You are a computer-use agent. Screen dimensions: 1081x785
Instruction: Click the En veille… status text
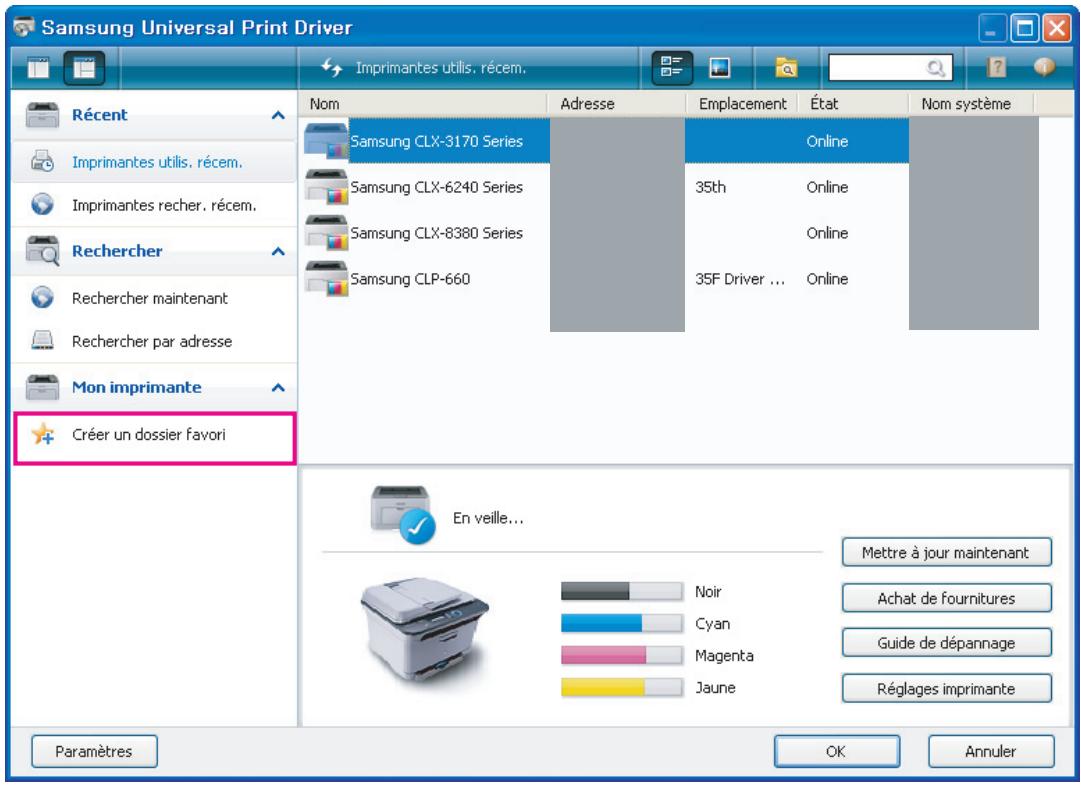point(488,518)
